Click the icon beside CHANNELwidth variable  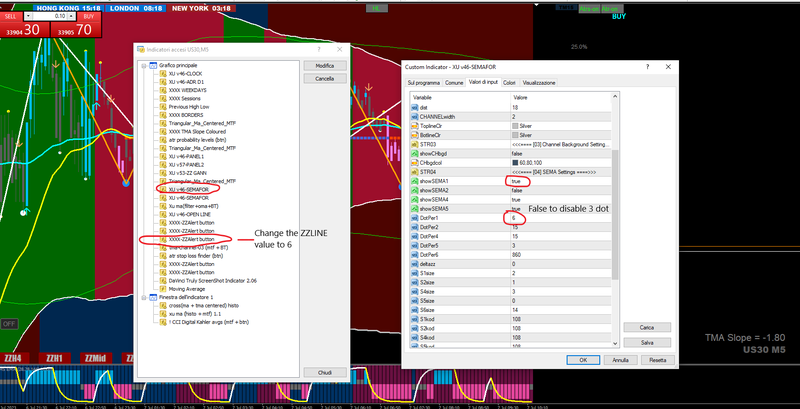(415, 117)
